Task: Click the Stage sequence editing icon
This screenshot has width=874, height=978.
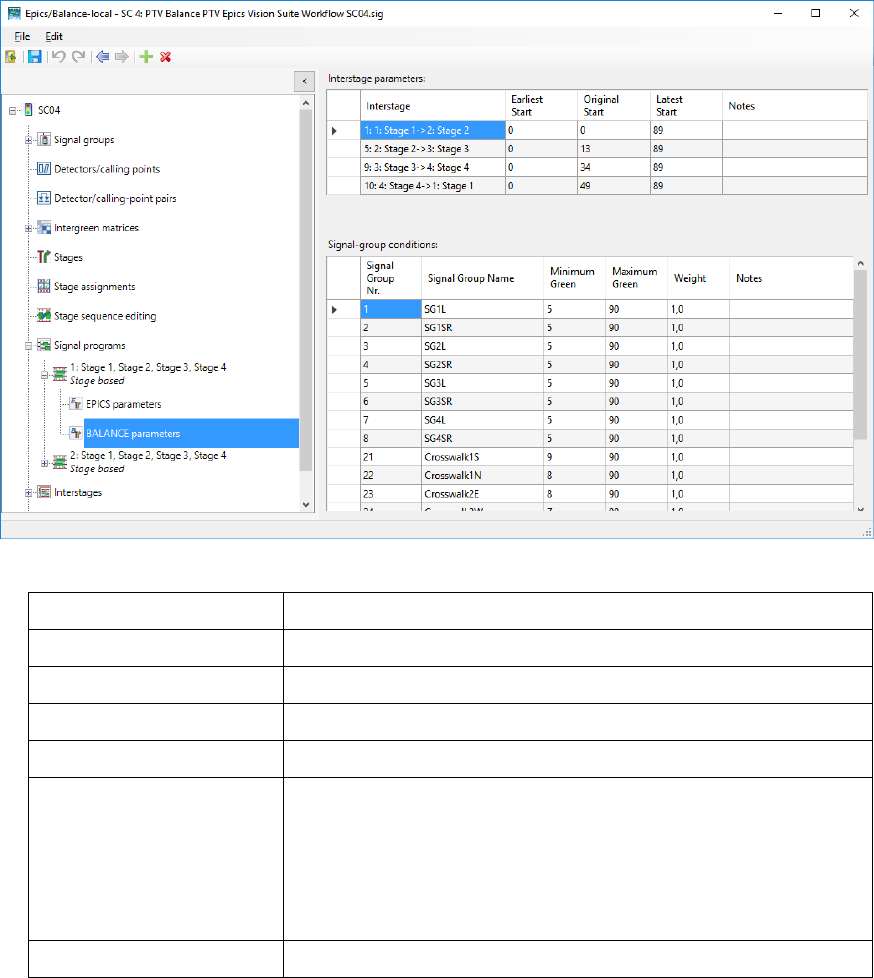Action: [44, 316]
